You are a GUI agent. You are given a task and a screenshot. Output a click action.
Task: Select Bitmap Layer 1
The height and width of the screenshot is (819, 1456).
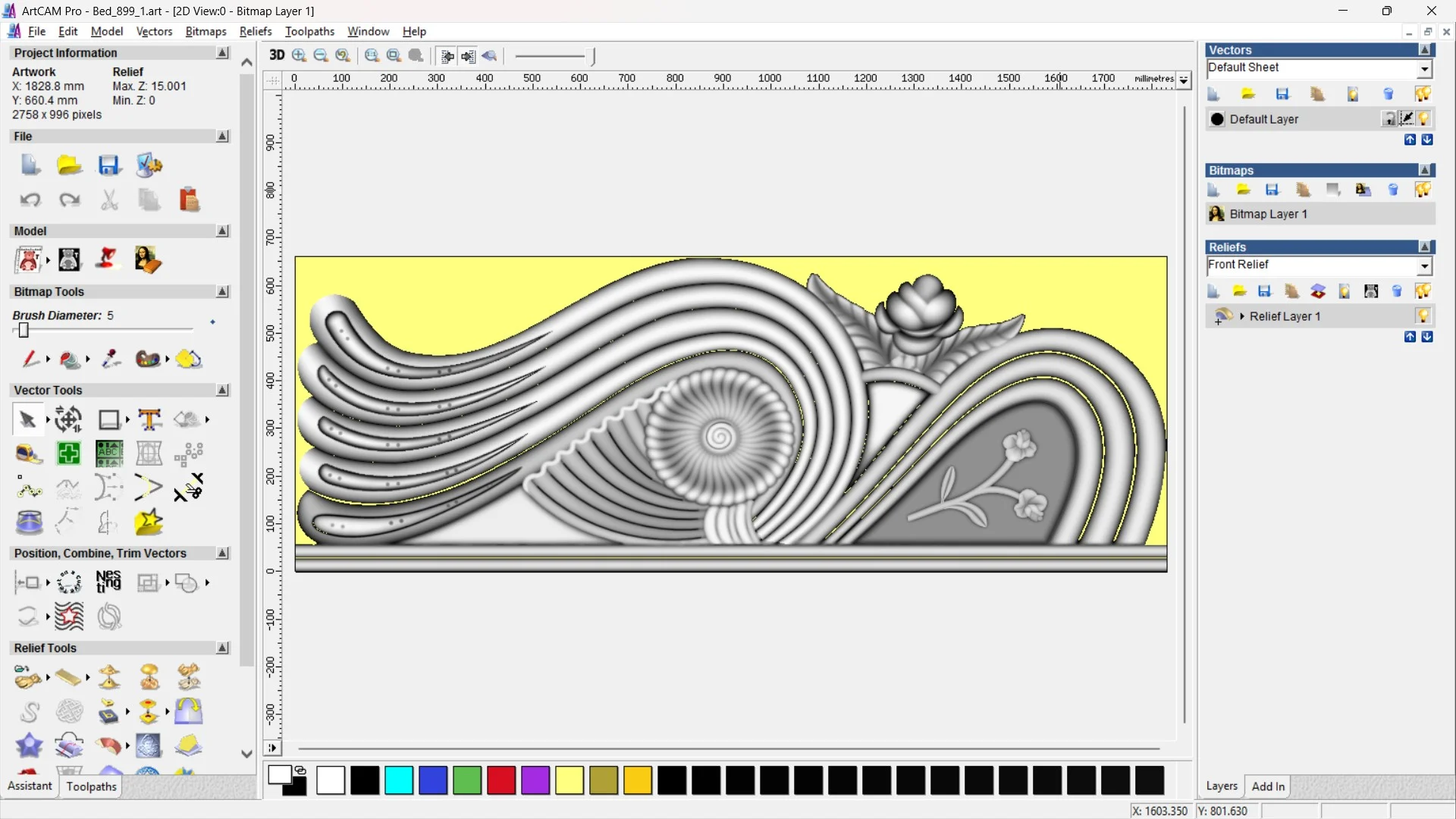coord(1268,214)
